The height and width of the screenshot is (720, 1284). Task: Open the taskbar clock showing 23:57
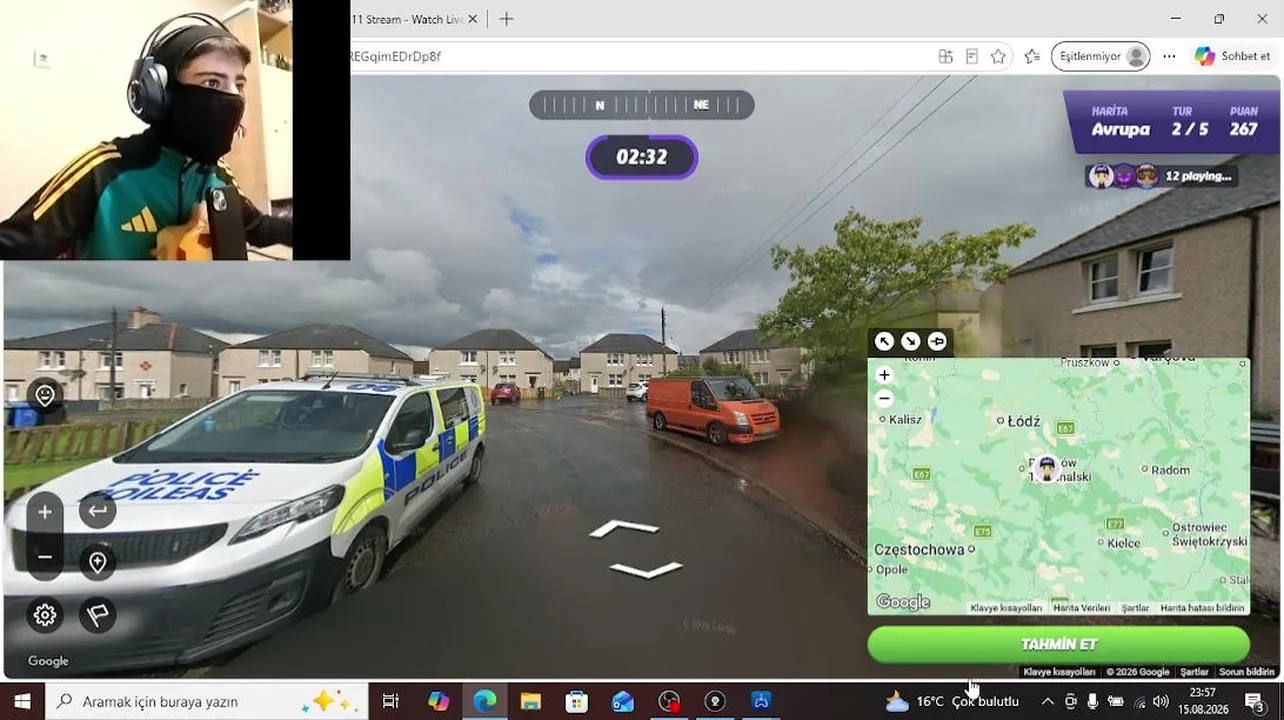pos(1203,701)
